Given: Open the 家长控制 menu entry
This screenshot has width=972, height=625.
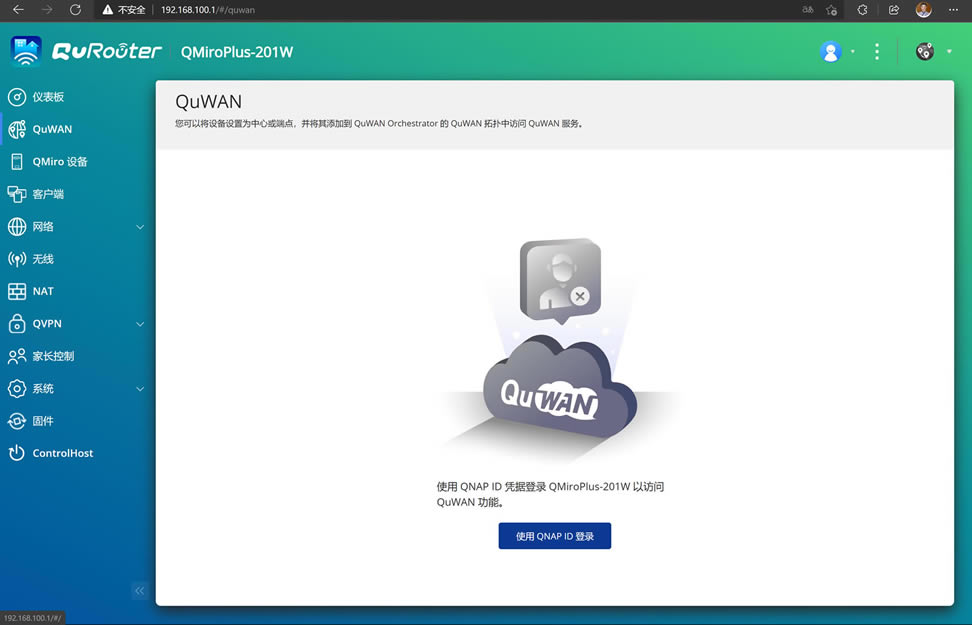Looking at the screenshot, I should (x=53, y=356).
